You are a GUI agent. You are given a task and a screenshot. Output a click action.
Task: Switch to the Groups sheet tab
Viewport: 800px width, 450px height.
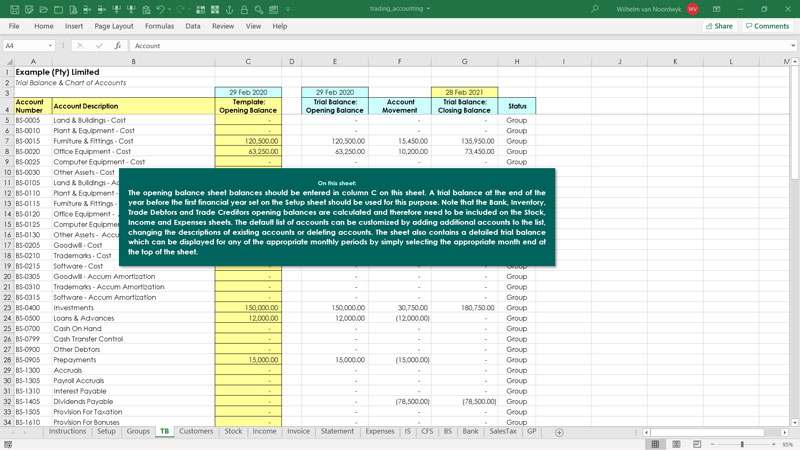coord(138,432)
